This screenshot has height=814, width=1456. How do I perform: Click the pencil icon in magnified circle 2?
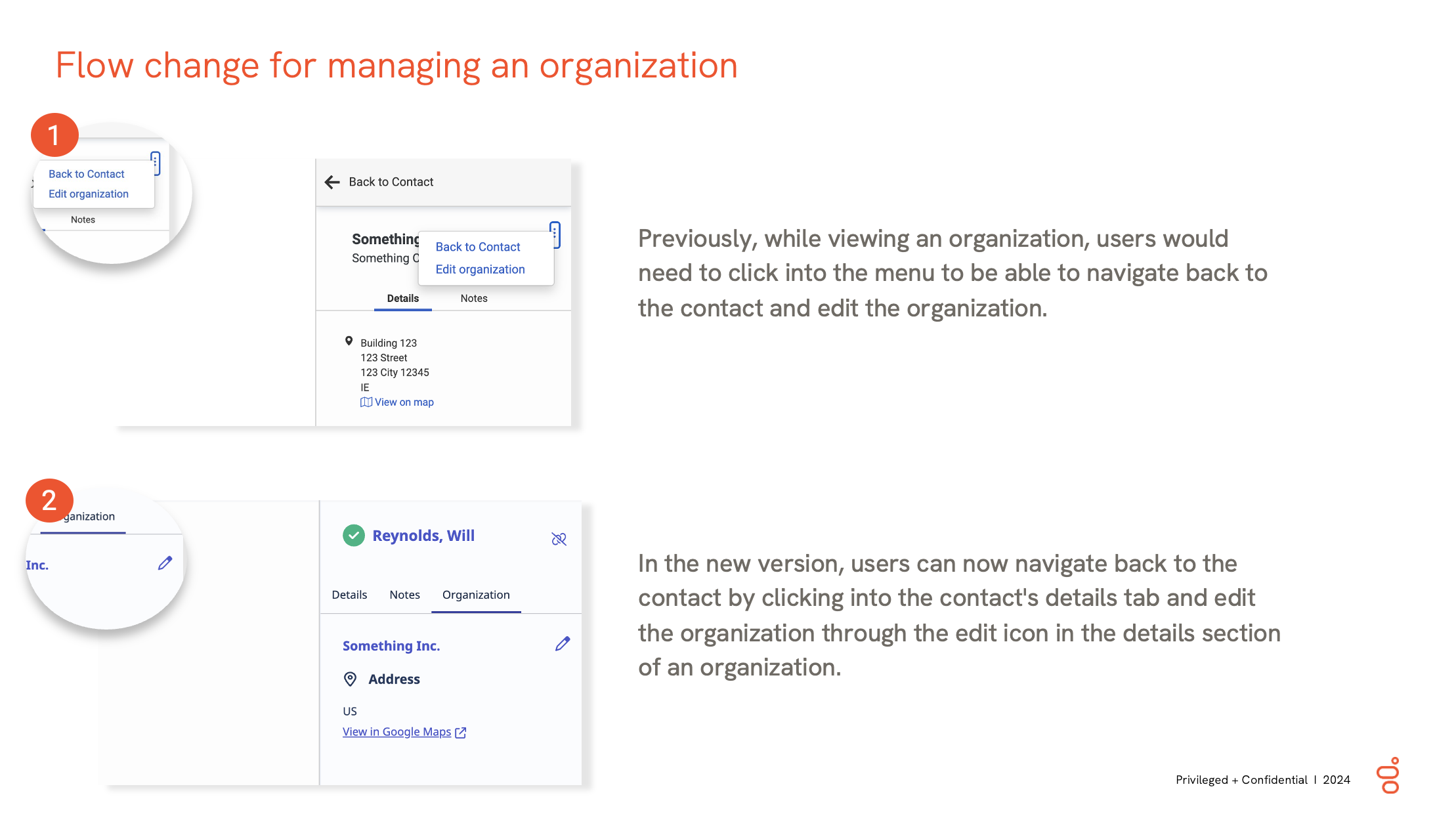coord(165,563)
